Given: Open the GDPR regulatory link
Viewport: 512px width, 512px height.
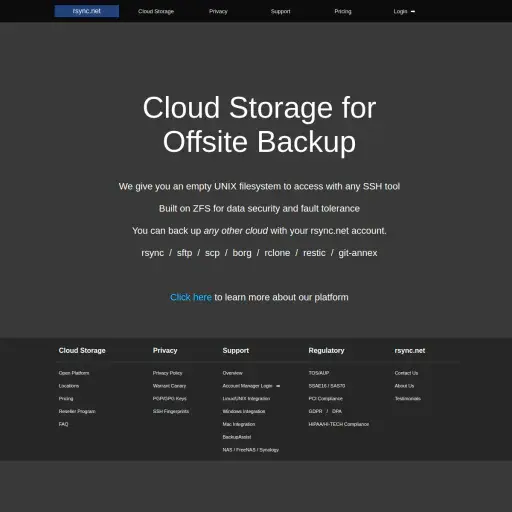Looking at the screenshot, I should tap(315, 411).
